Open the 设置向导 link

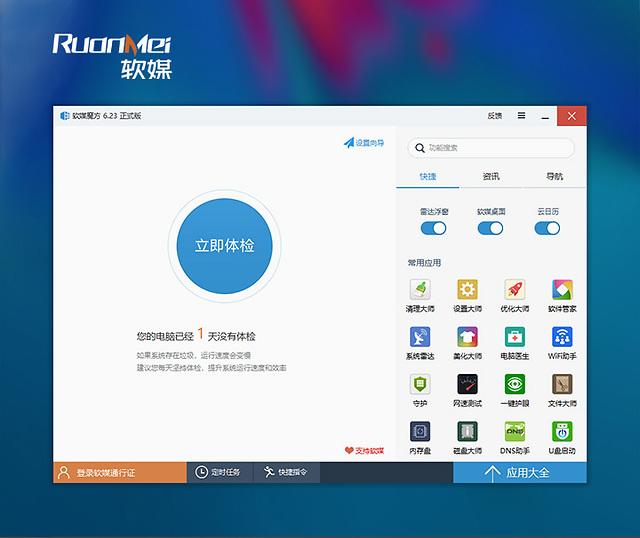364,143
